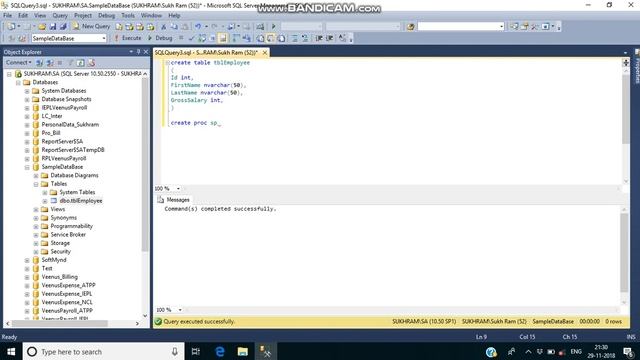This screenshot has height=360, width=640.
Task: Click the Refresh icon in Object Explorer
Action: 80,62
